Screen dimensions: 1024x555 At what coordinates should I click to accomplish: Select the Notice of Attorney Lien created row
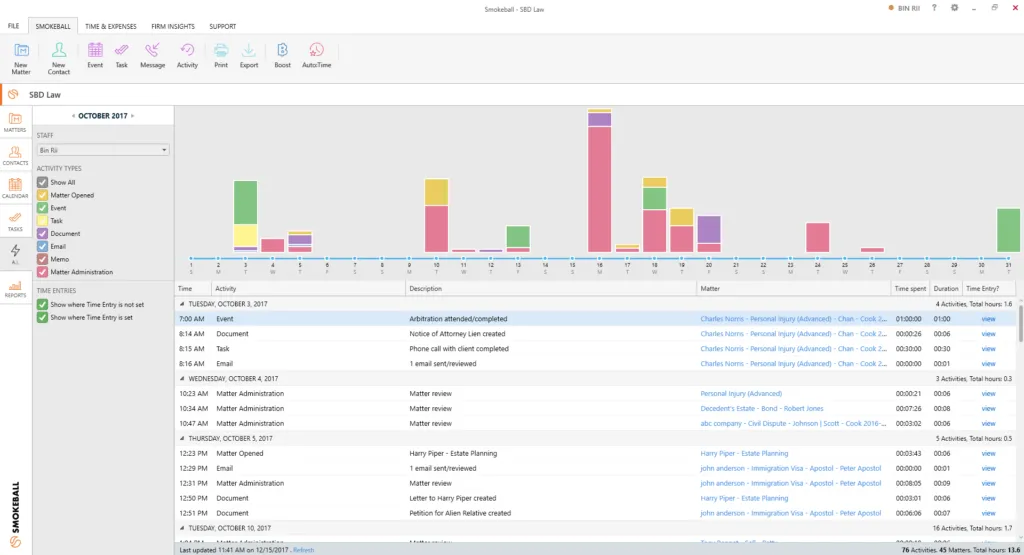pyautogui.click(x=596, y=334)
